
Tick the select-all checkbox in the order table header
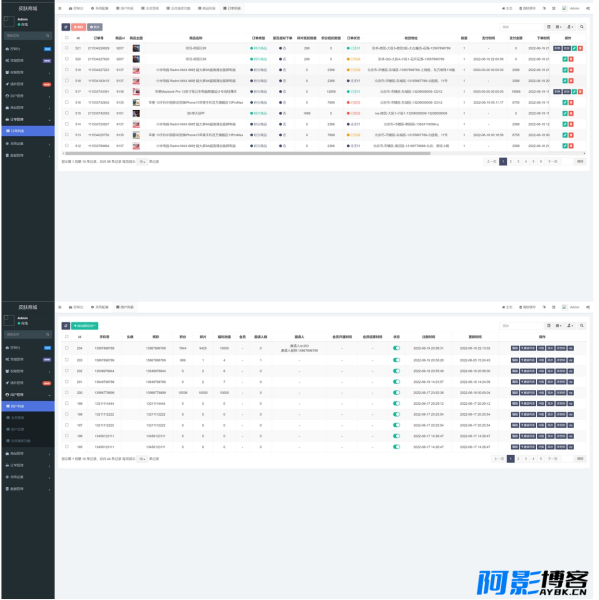click(x=67, y=38)
